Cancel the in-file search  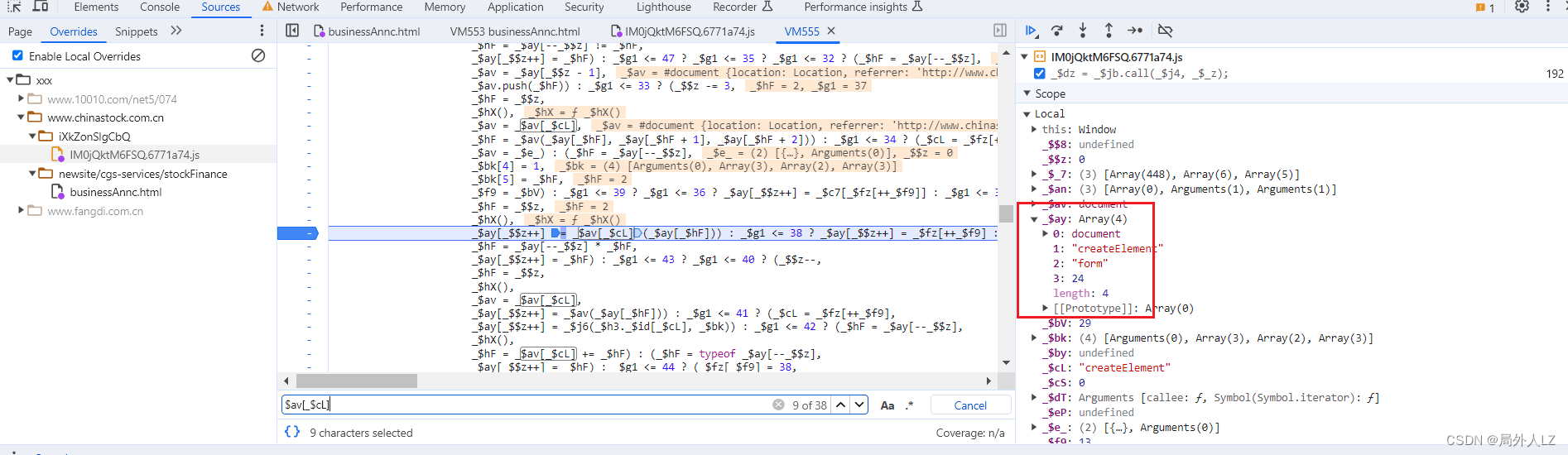pos(970,405)
